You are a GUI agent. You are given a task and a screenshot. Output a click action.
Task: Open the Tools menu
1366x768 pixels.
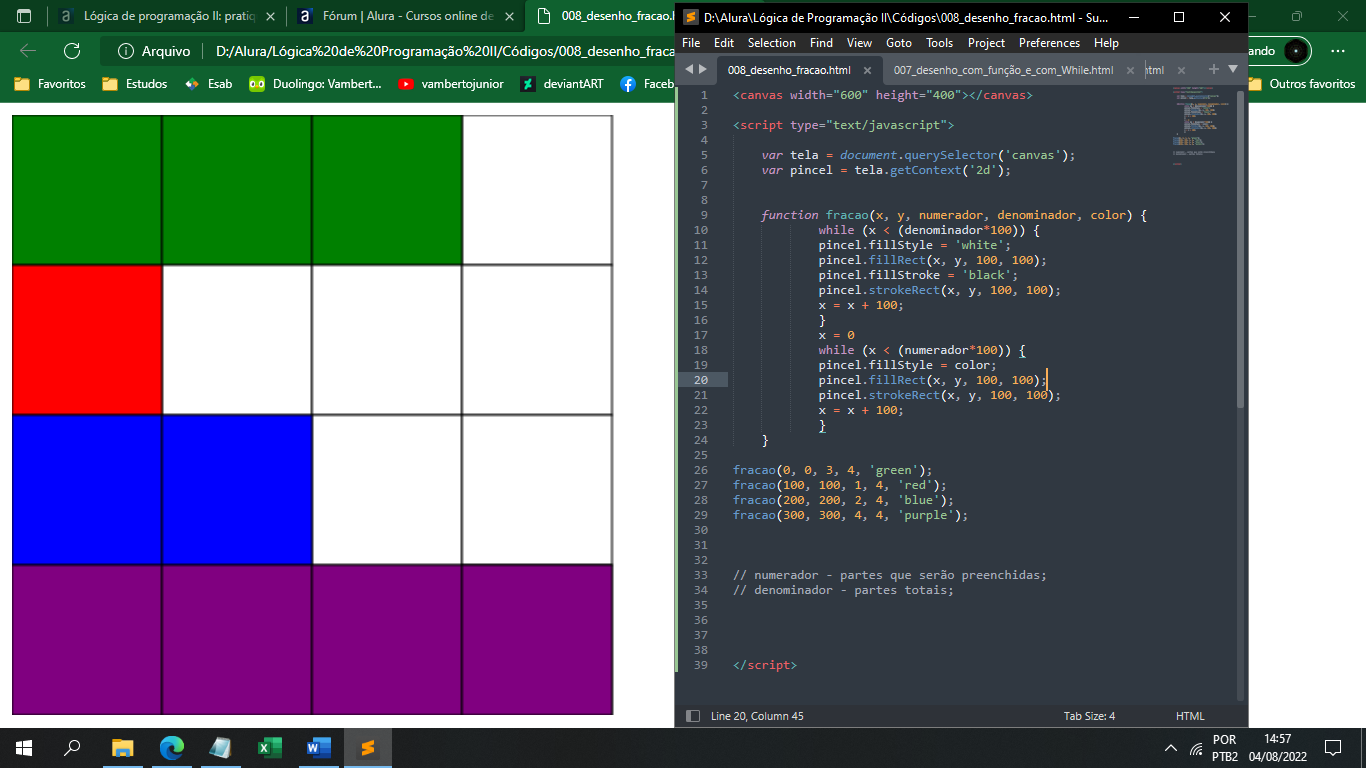pyautogui.click(x=939, y=43)
